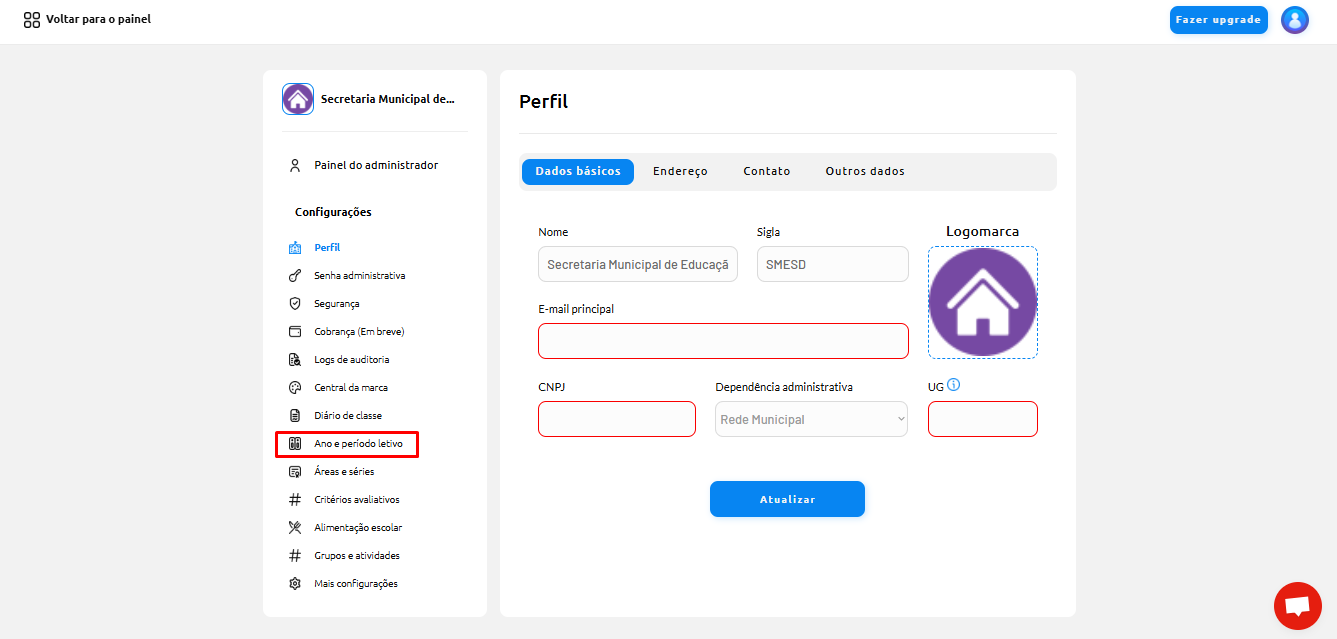Click the Logs de auditoria icon
Viewport: 1337px width, 639px height.
tap(295, 360)
